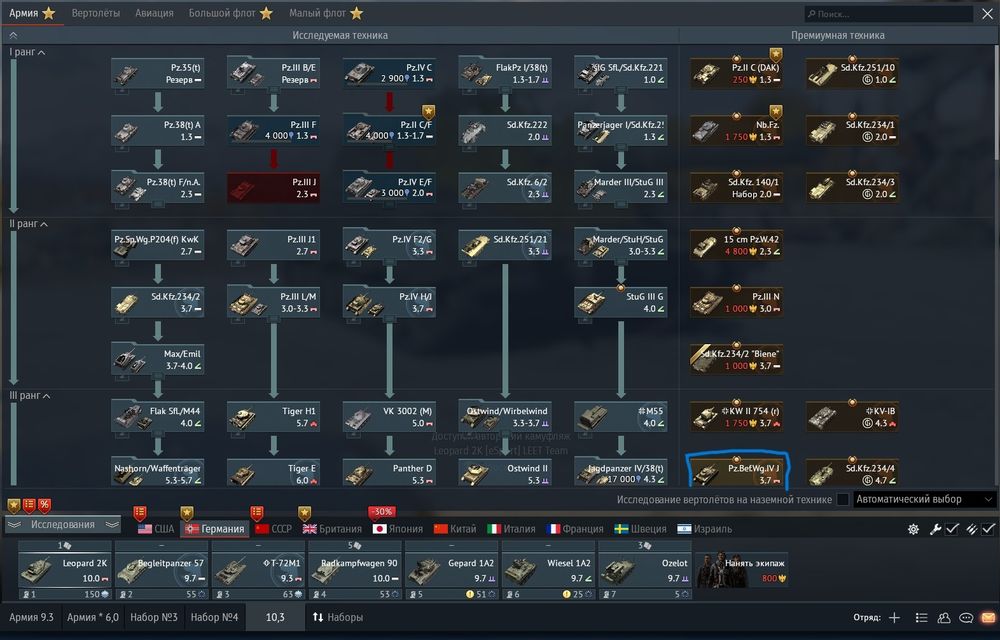Image resolution: width=1000 pixels, height=640 pixels.
Task: Select the locked red Pz.III J vehicle
Action: 274,188
